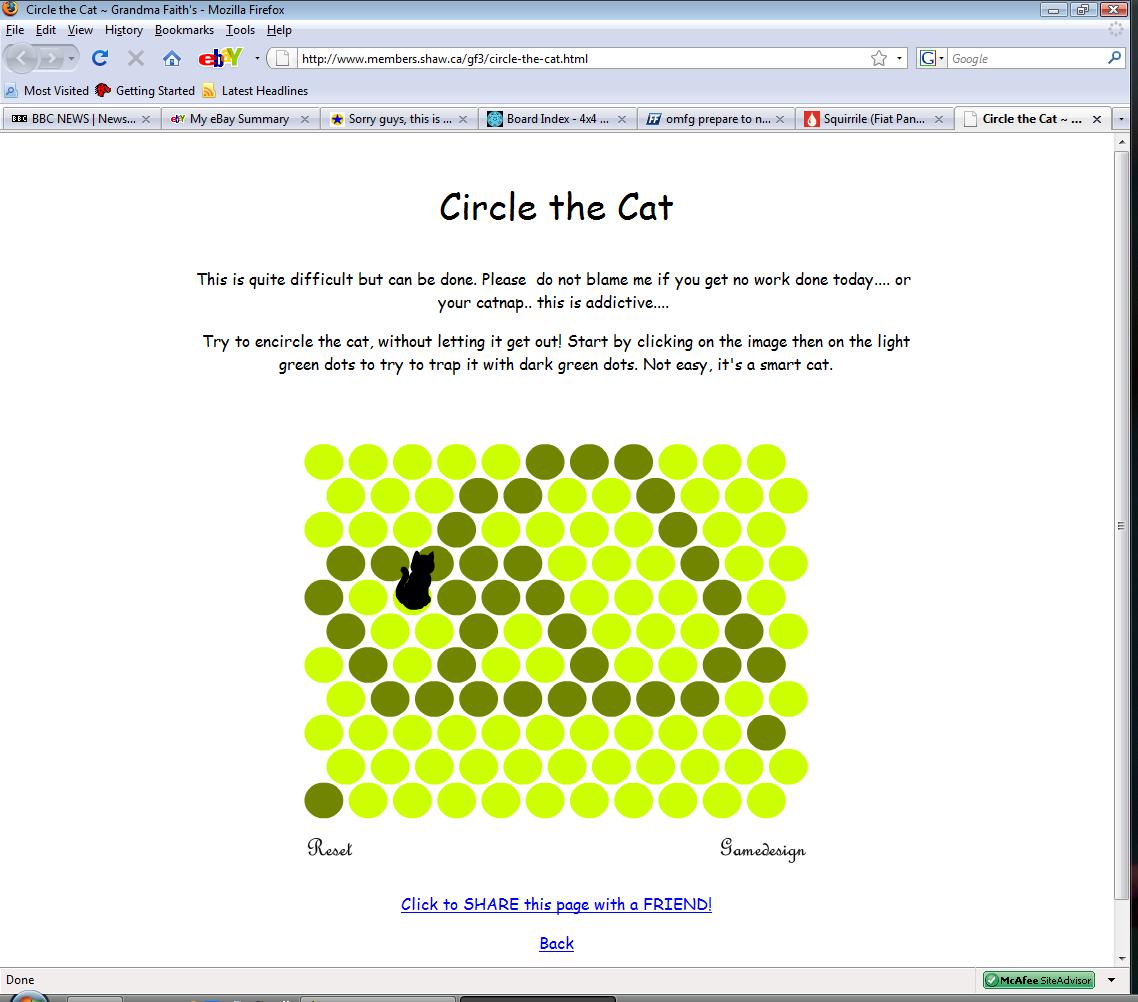The height and width of the screenshot is (1002, 1138).
Task: Click the Gamedesign link
Action: [762, 849]
